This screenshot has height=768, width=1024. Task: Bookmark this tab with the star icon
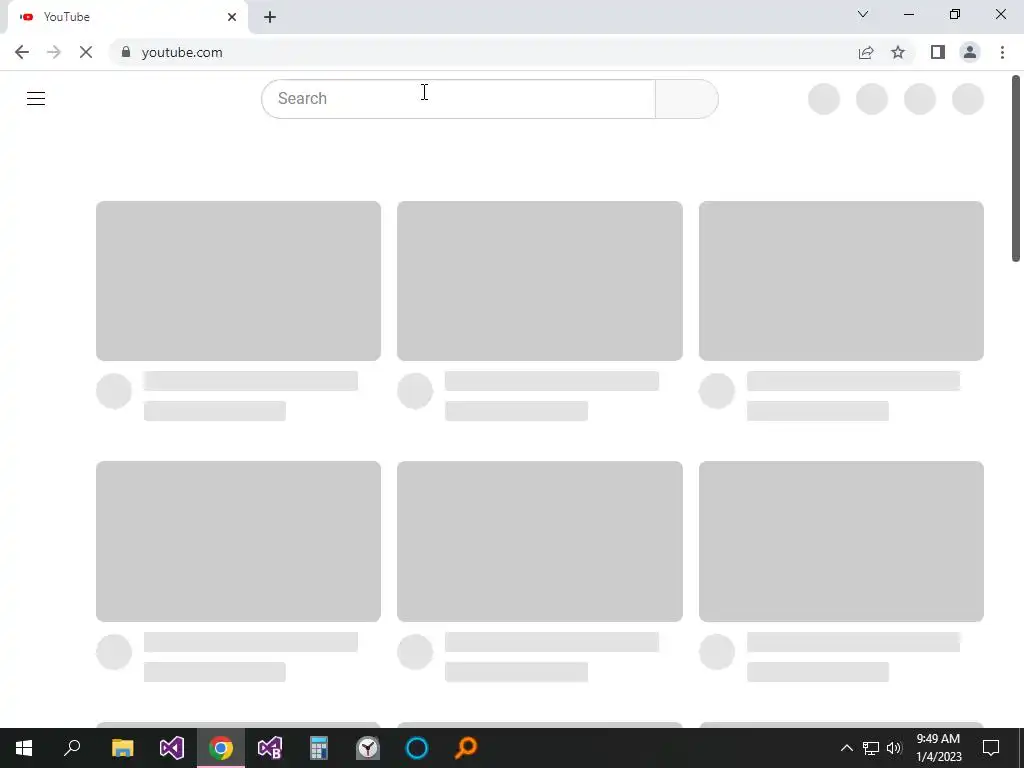(x=898, y=52)
